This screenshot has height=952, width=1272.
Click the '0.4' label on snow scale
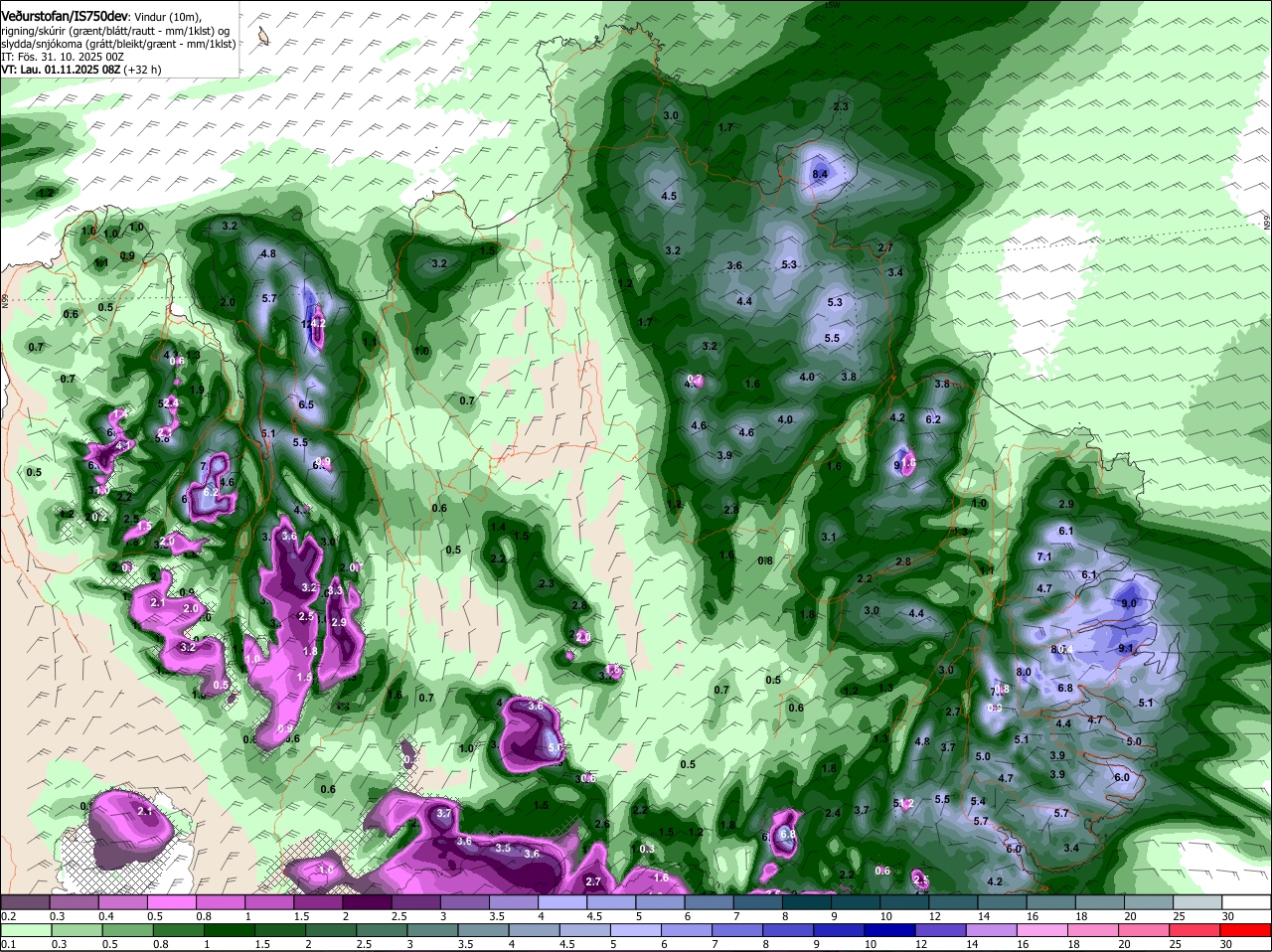(106, 915)
